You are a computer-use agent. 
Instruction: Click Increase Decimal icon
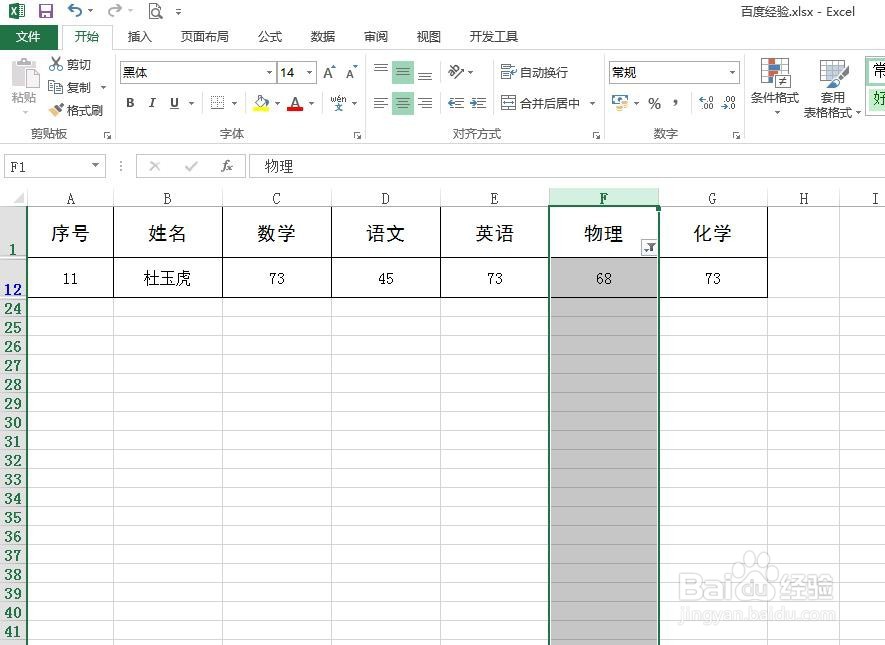[x=704, y=102]
